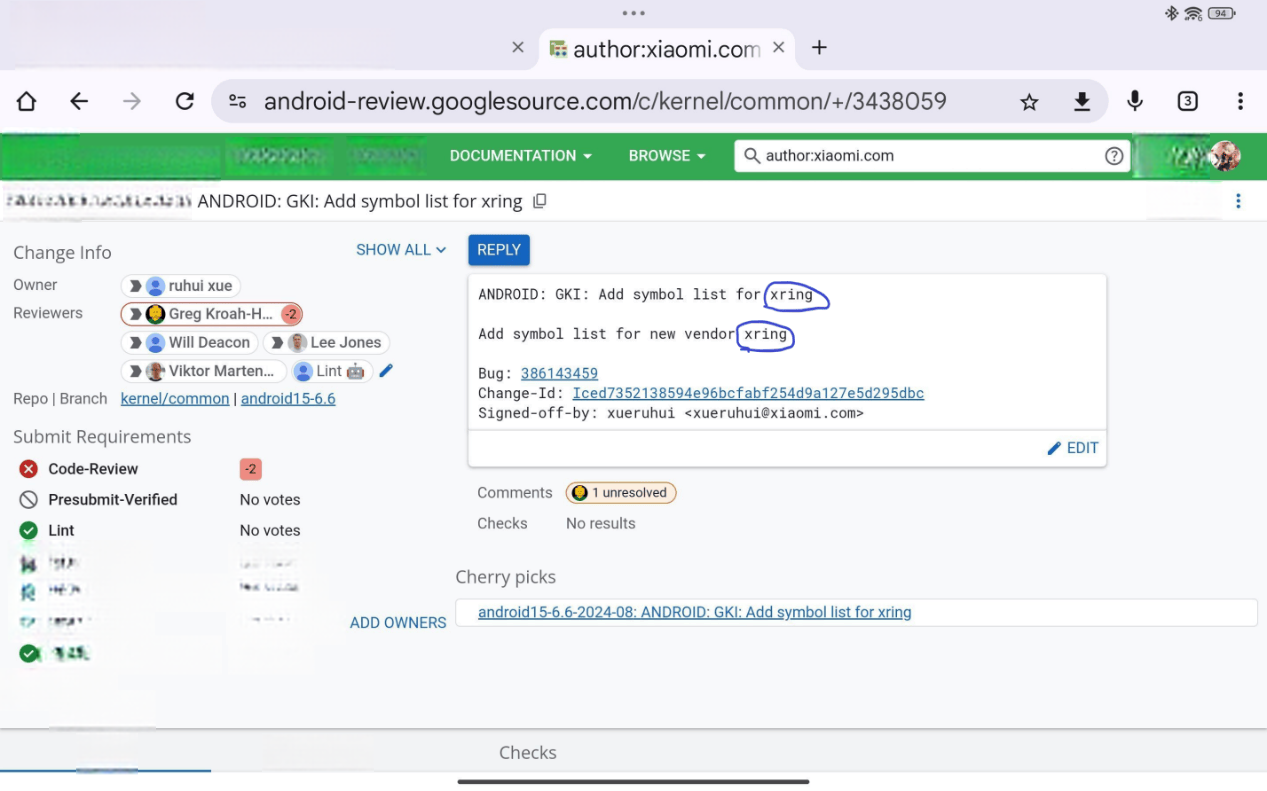This screenshot has height=791, width=1267.
Task: Click the -2 vote badge under Submit Requirements
Action: (x=251, y=469)
